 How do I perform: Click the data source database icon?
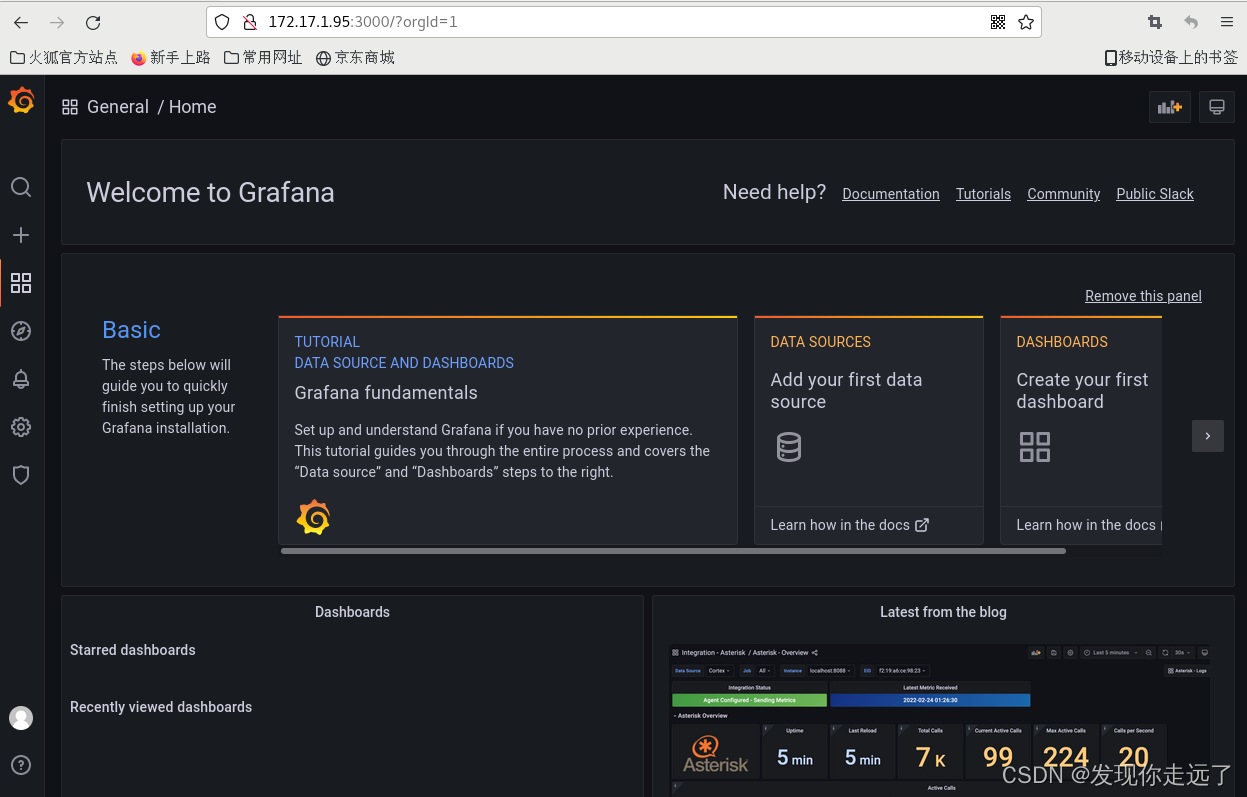789,446
